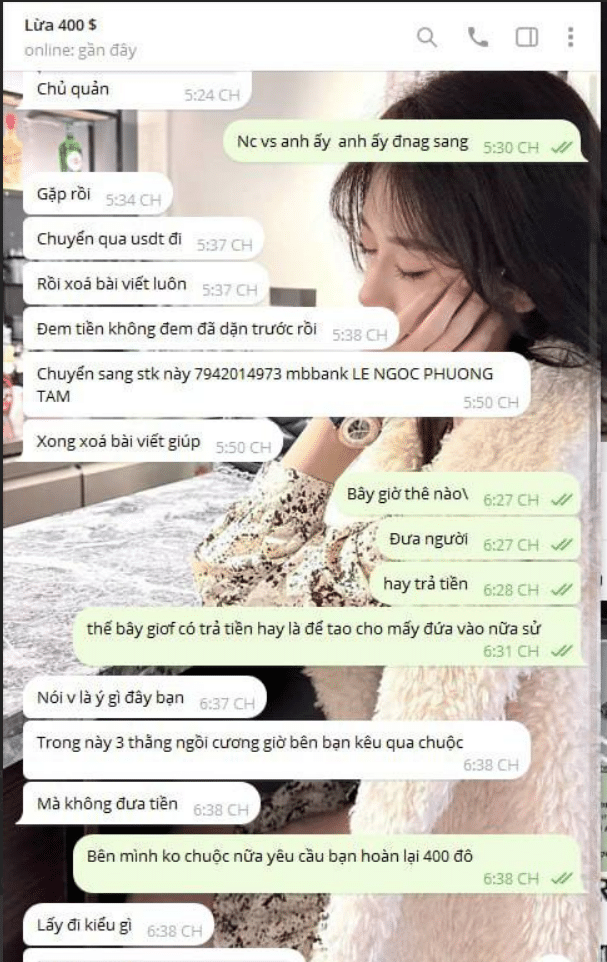607x962 pixels.
Task: Toggle the right side panel icon
Action: [527, 37]
